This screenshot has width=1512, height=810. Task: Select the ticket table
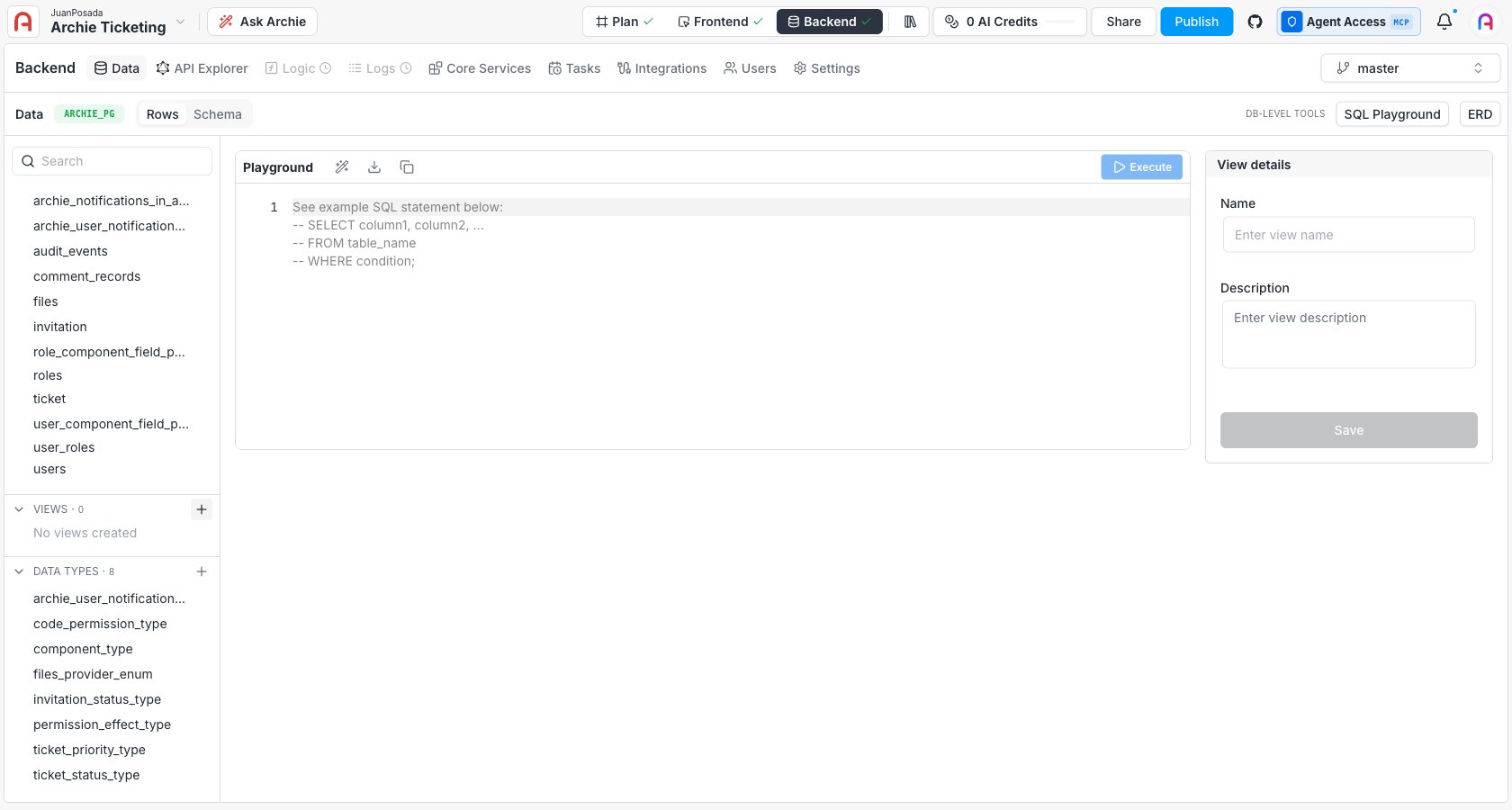point(49,399)
